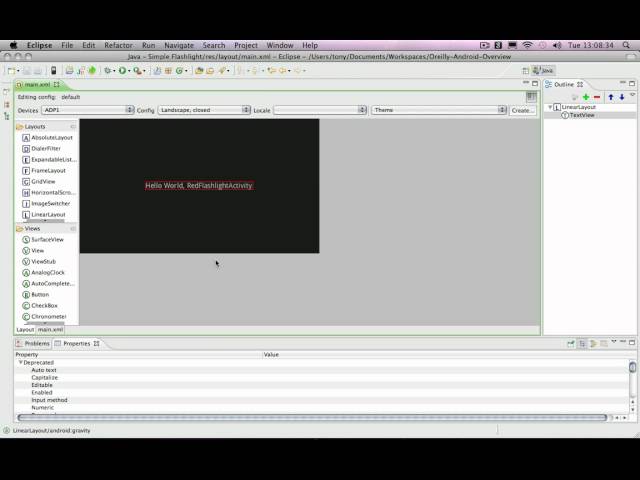Open the Config dropdown Landscape, closed
This screenshot has width=640, height=480.
204,110
